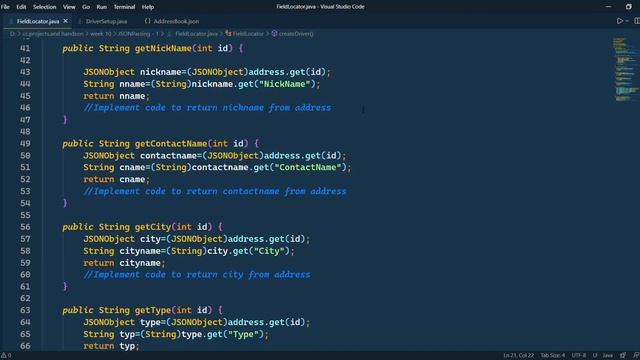Open the Run menu
This screenshot has width=640, height=360.
[x=102, y=7]
